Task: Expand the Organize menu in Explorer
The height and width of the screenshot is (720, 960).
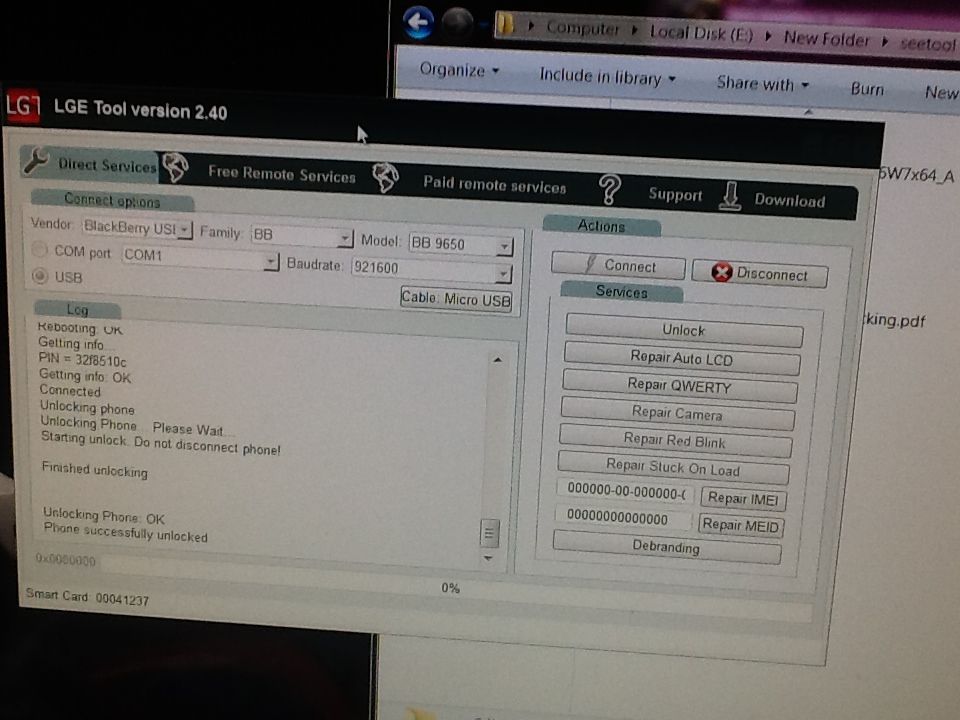Action: pos(459,70)
